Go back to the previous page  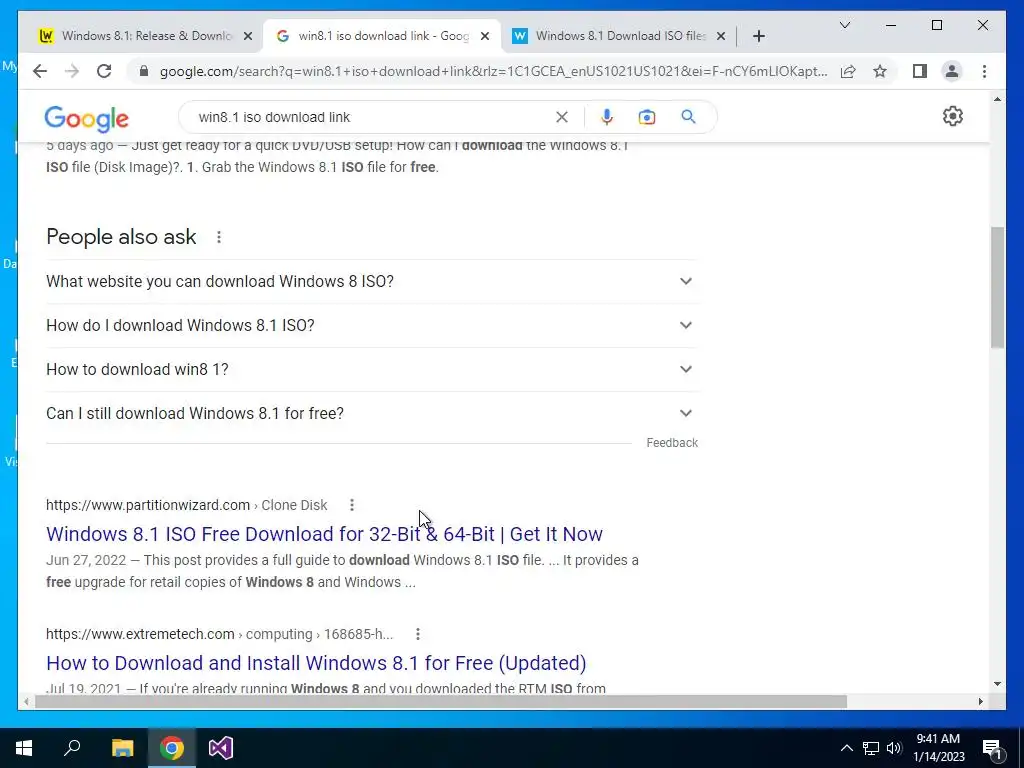40,71
